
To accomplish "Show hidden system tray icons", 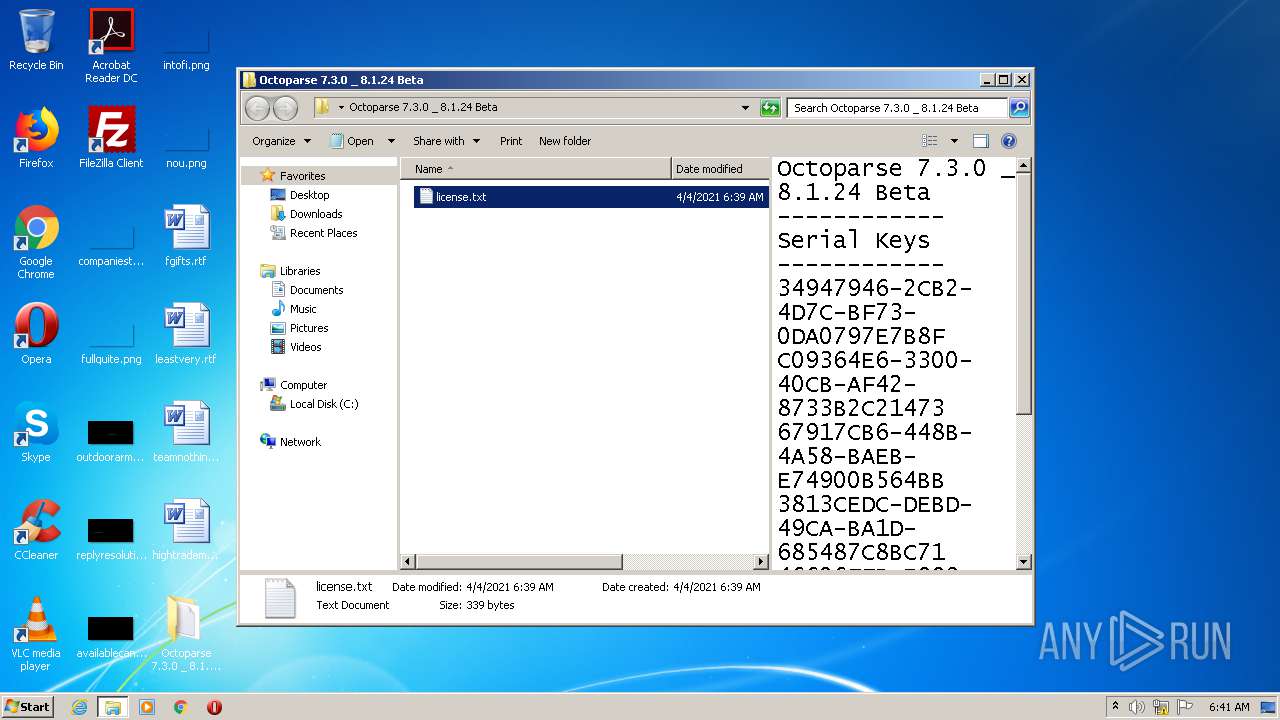I will pyautogui.click(x=1115, y=707).
